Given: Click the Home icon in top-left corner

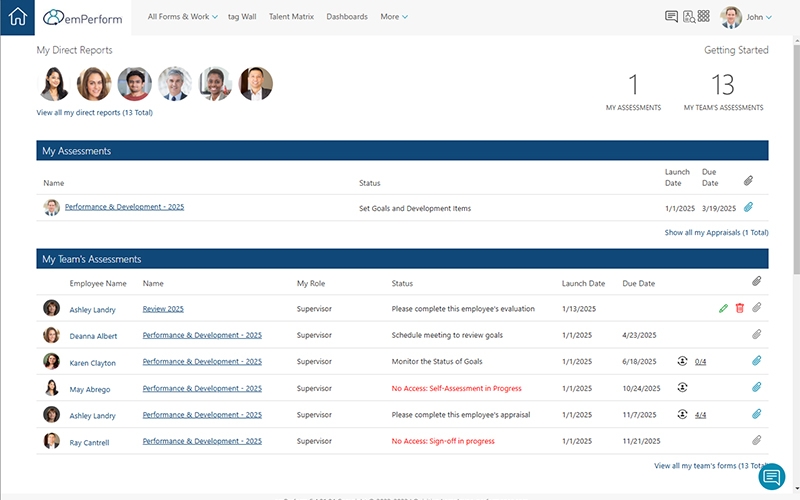Looking at the screenshot, I should (x=18, y=17).
